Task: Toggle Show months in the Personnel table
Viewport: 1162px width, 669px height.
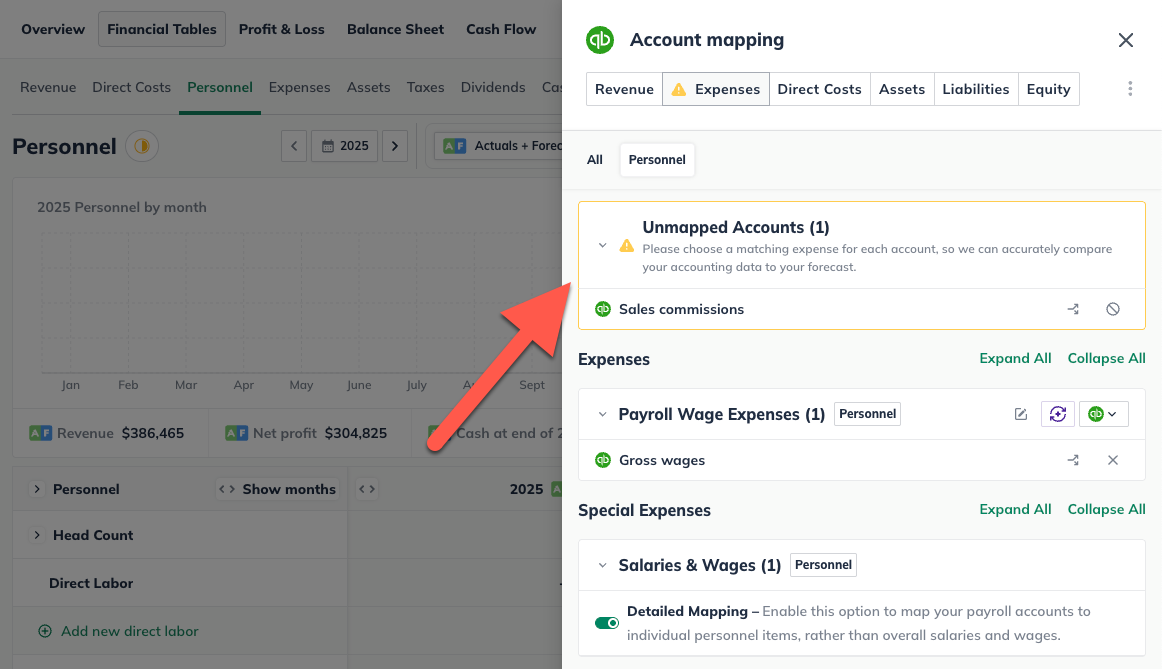Action: (278, 489)
